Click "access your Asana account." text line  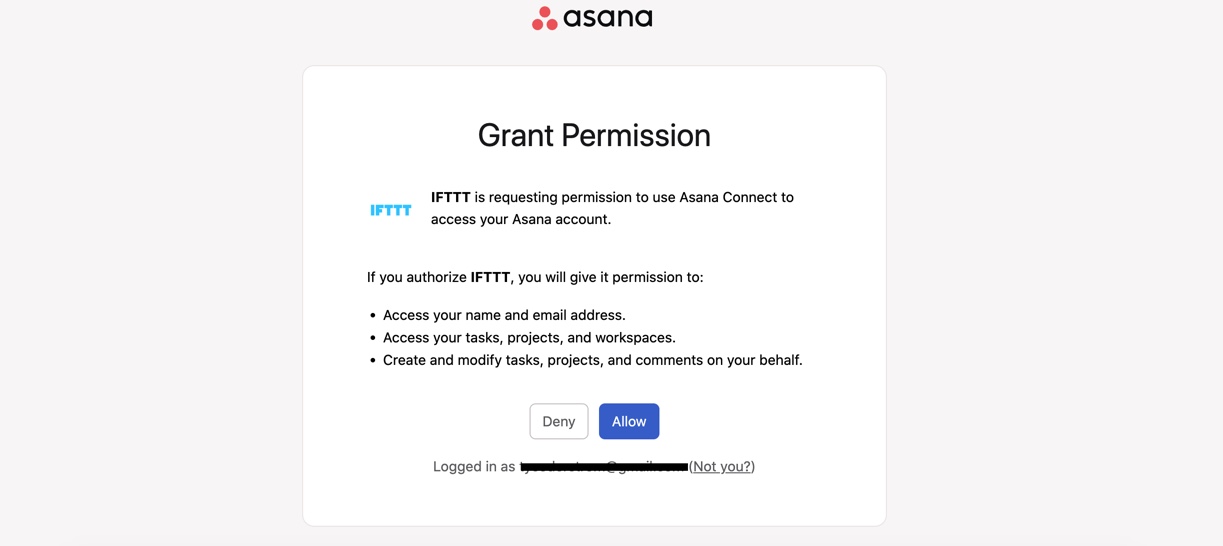(x=521, y=219)
